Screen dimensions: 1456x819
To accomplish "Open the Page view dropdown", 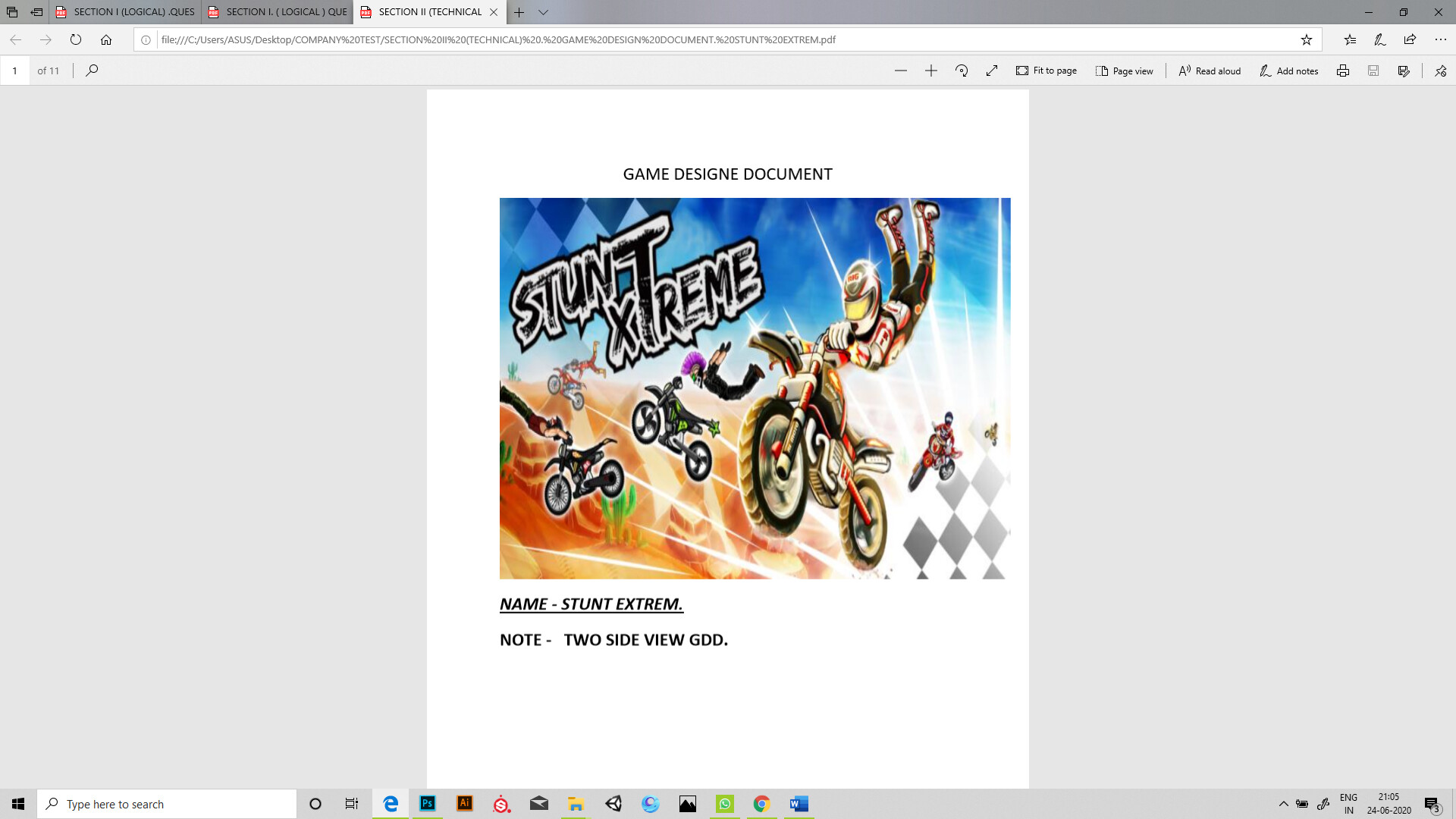I will [x=1125, y=71].
